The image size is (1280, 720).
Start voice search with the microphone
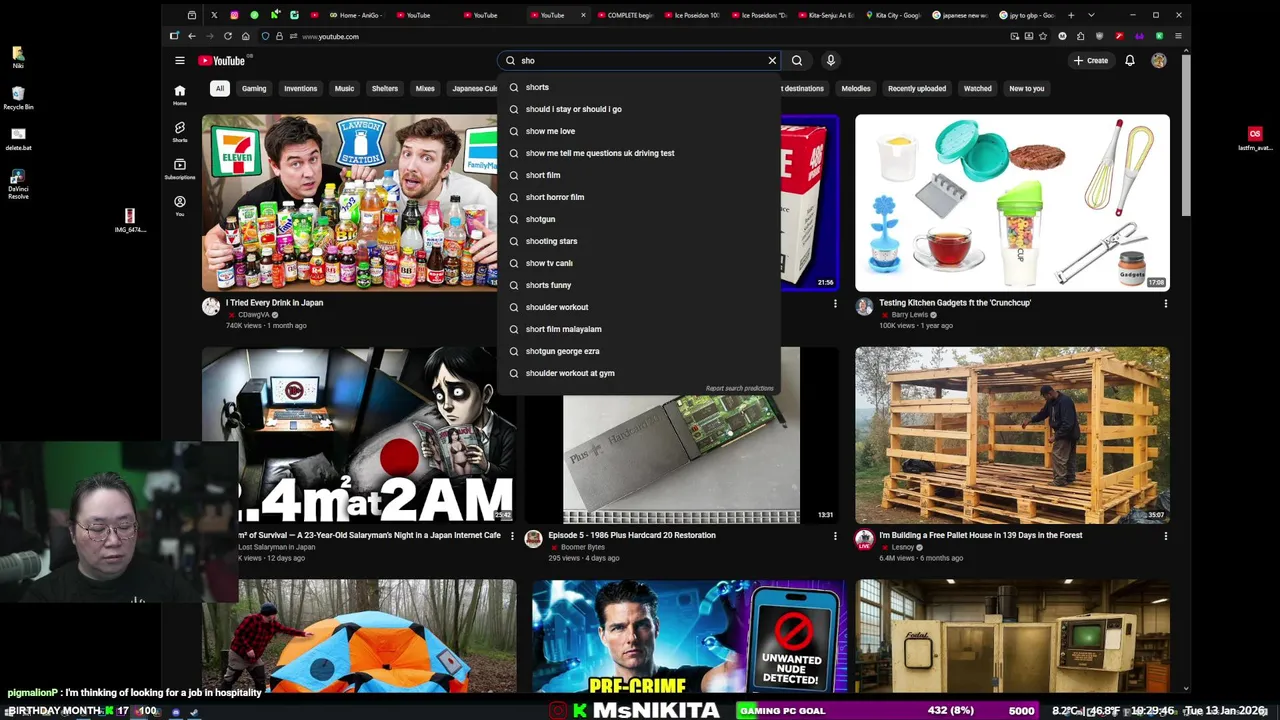pos(830,60)
